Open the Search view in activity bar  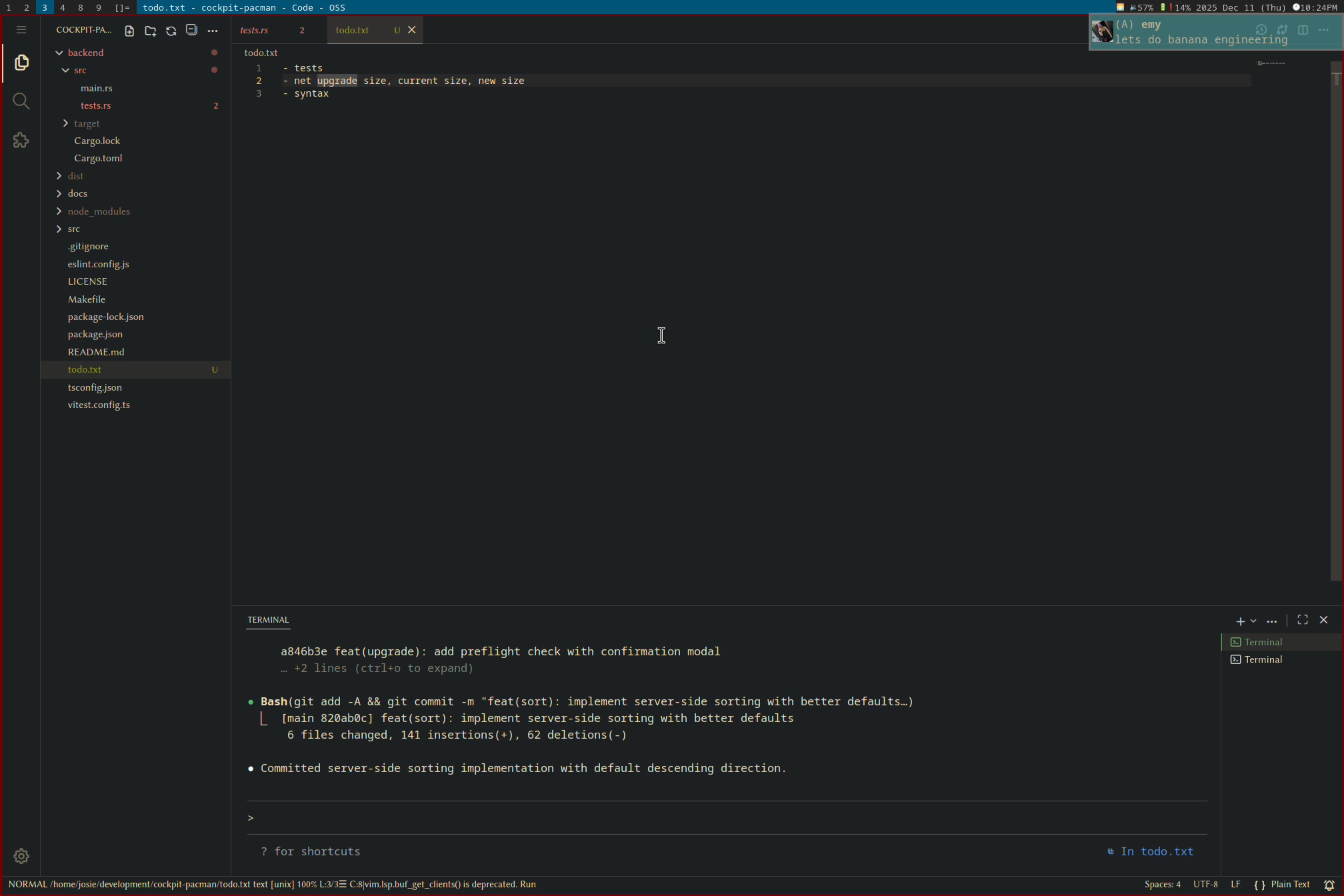(21, 101)
